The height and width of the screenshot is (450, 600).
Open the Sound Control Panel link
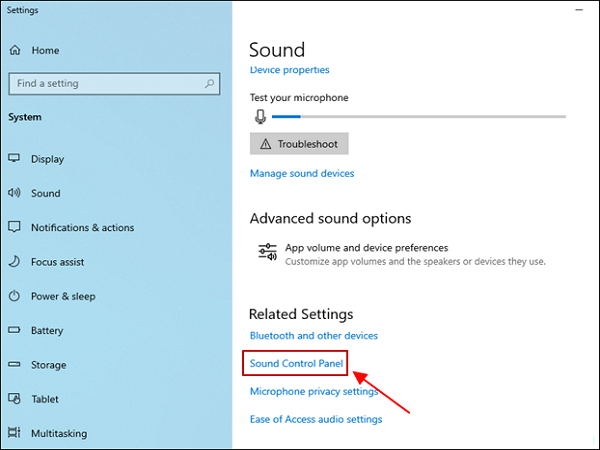pyautogui.click(x=297, y=364)
